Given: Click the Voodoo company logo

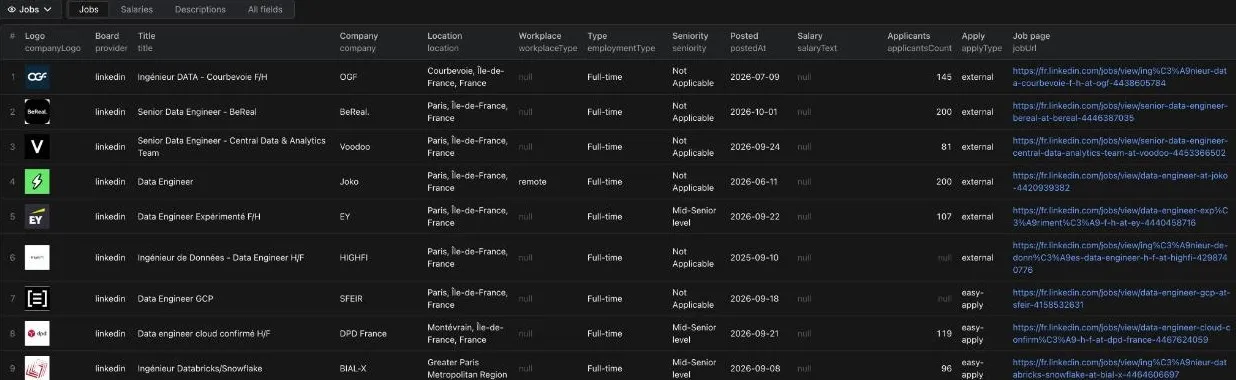Looking at the screenshot, I should [37, 147].
